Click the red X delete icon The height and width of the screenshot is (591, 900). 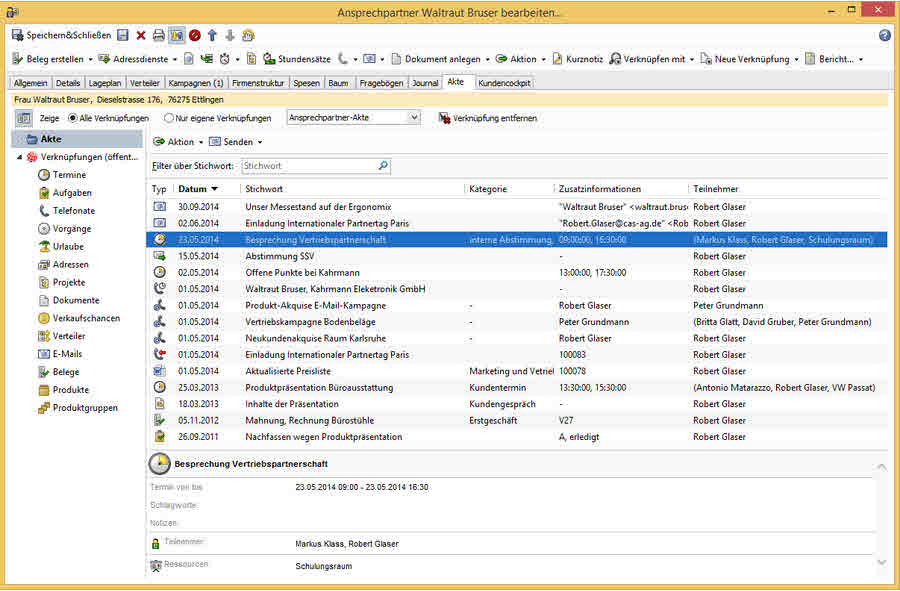(x=141, y=35)
